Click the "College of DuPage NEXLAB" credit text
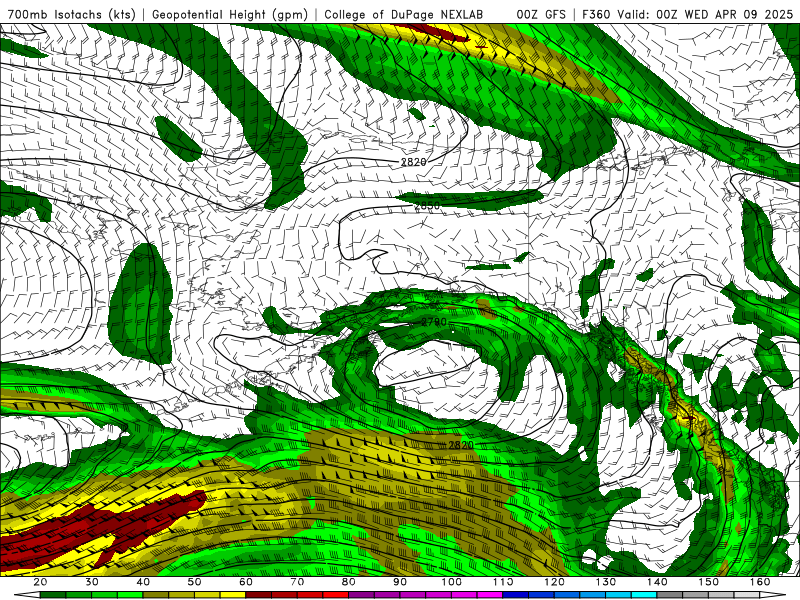 click(403, 14)
